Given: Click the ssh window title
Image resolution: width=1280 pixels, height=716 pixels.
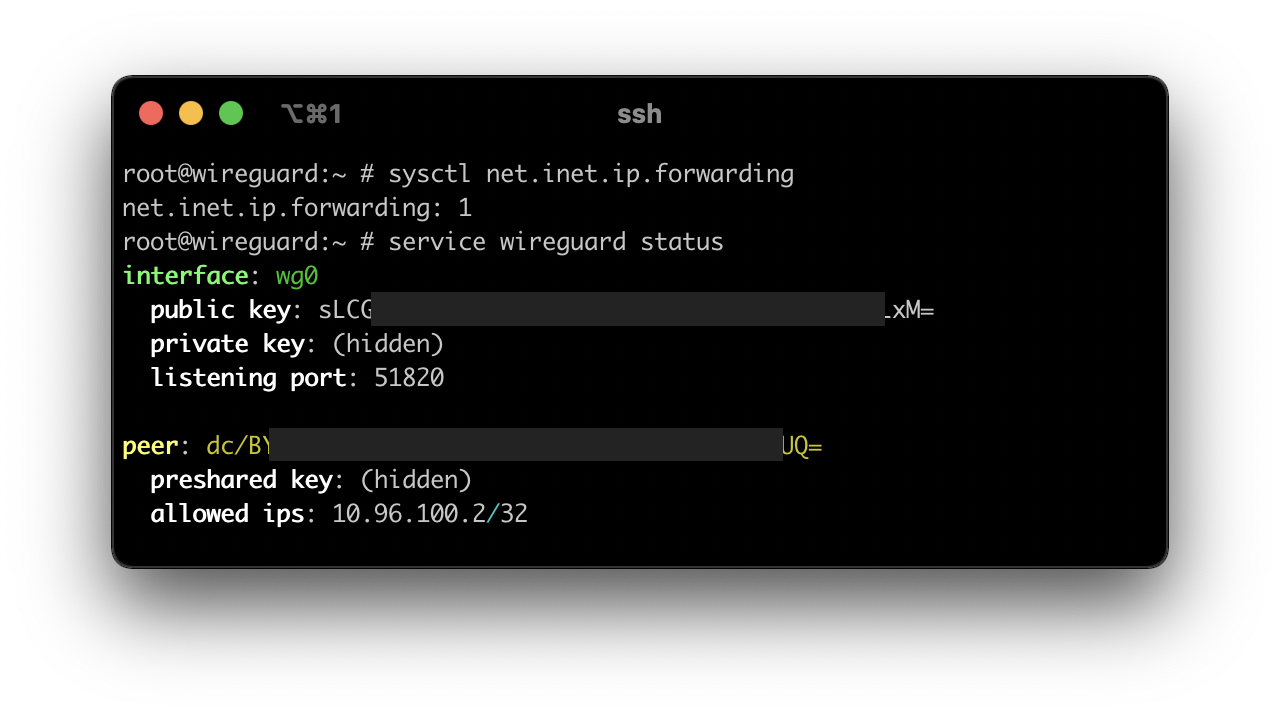Looking at the screenshot, I should click(x=639, y=114).
